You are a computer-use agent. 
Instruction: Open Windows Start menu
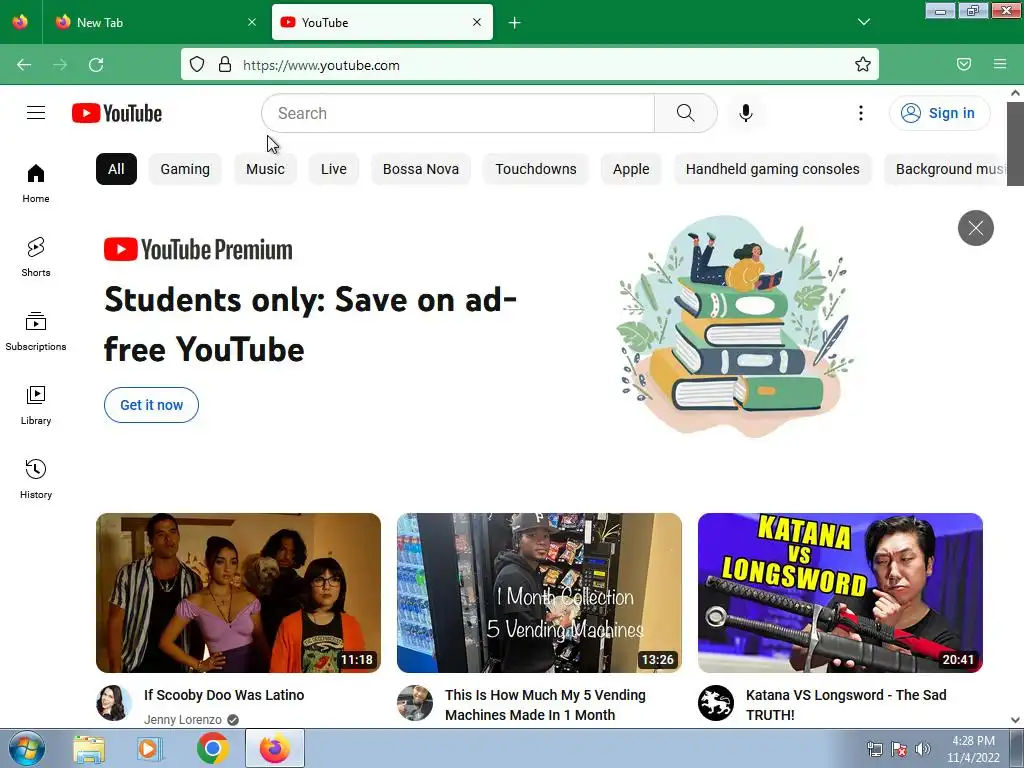27,748
